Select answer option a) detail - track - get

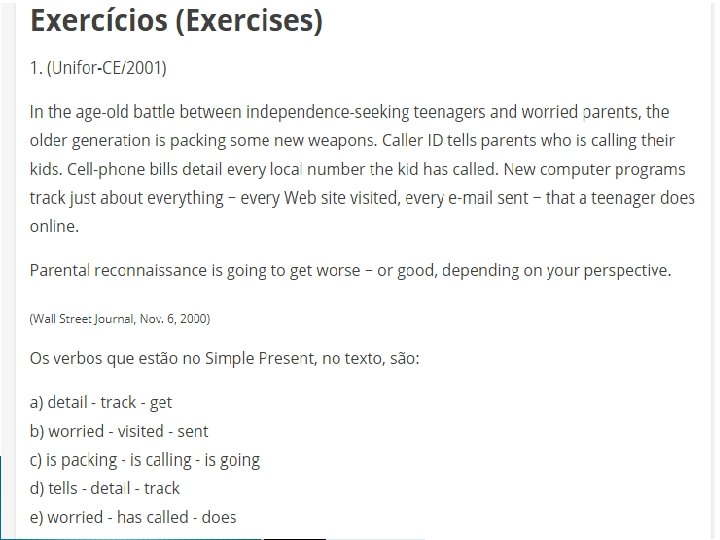pos(101,403)
